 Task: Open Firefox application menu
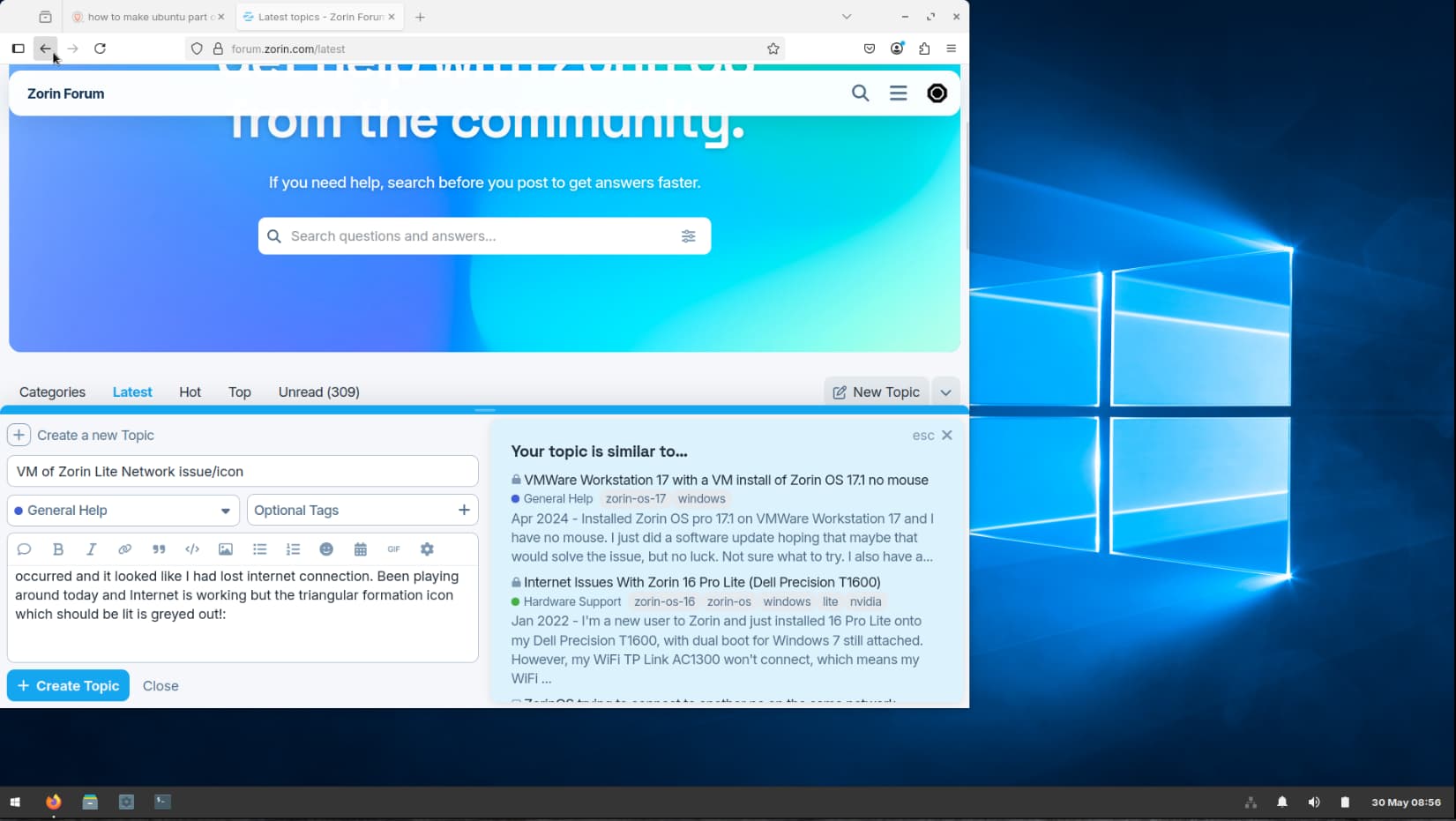coord(952,49)
